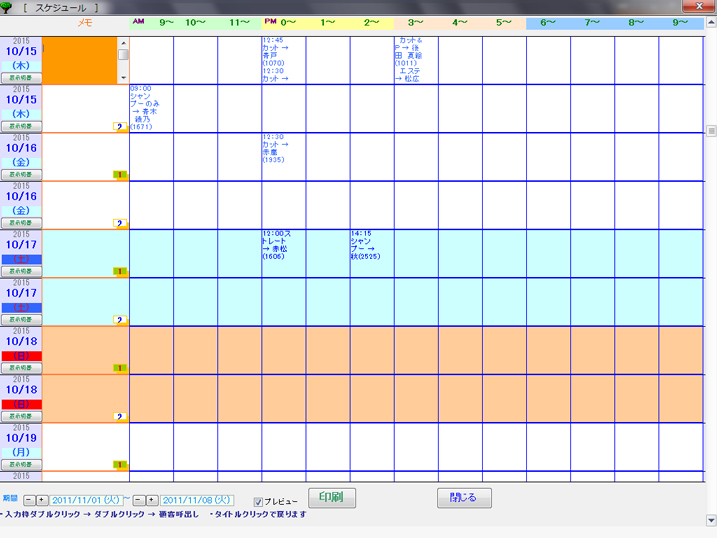Click badge 2 in the second 10/17 row
Viewport: 717px width, 538px height.
[x=120, y=320]
